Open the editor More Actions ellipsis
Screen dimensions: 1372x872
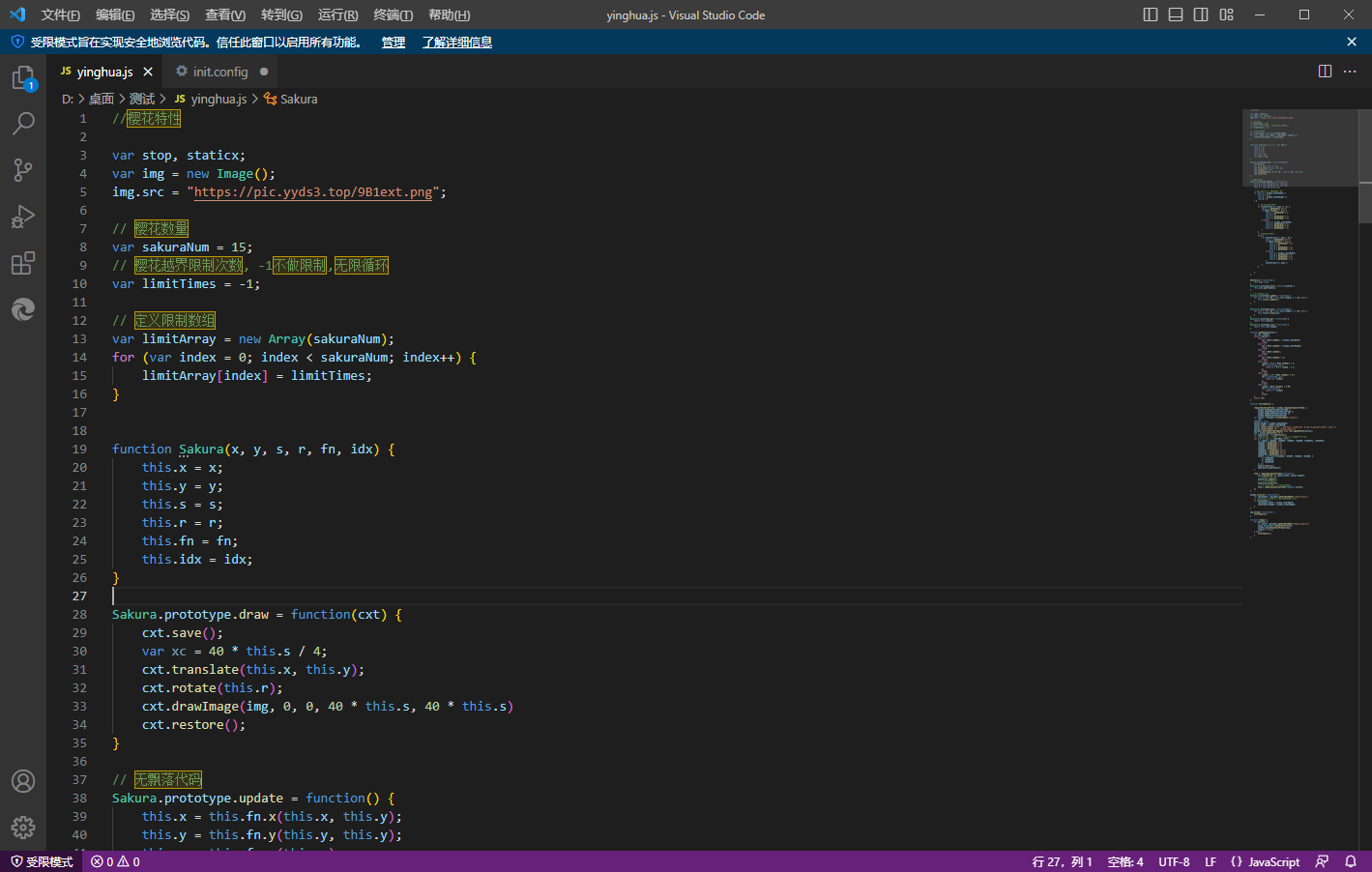pyautogui.click(x=1350, y=72)
